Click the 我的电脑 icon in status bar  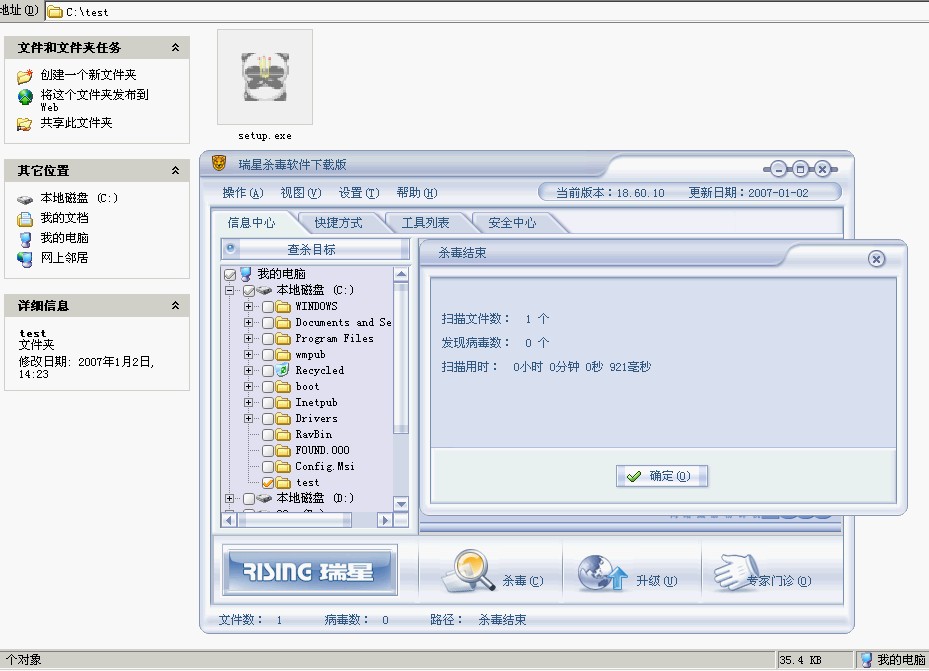[866, 660]
